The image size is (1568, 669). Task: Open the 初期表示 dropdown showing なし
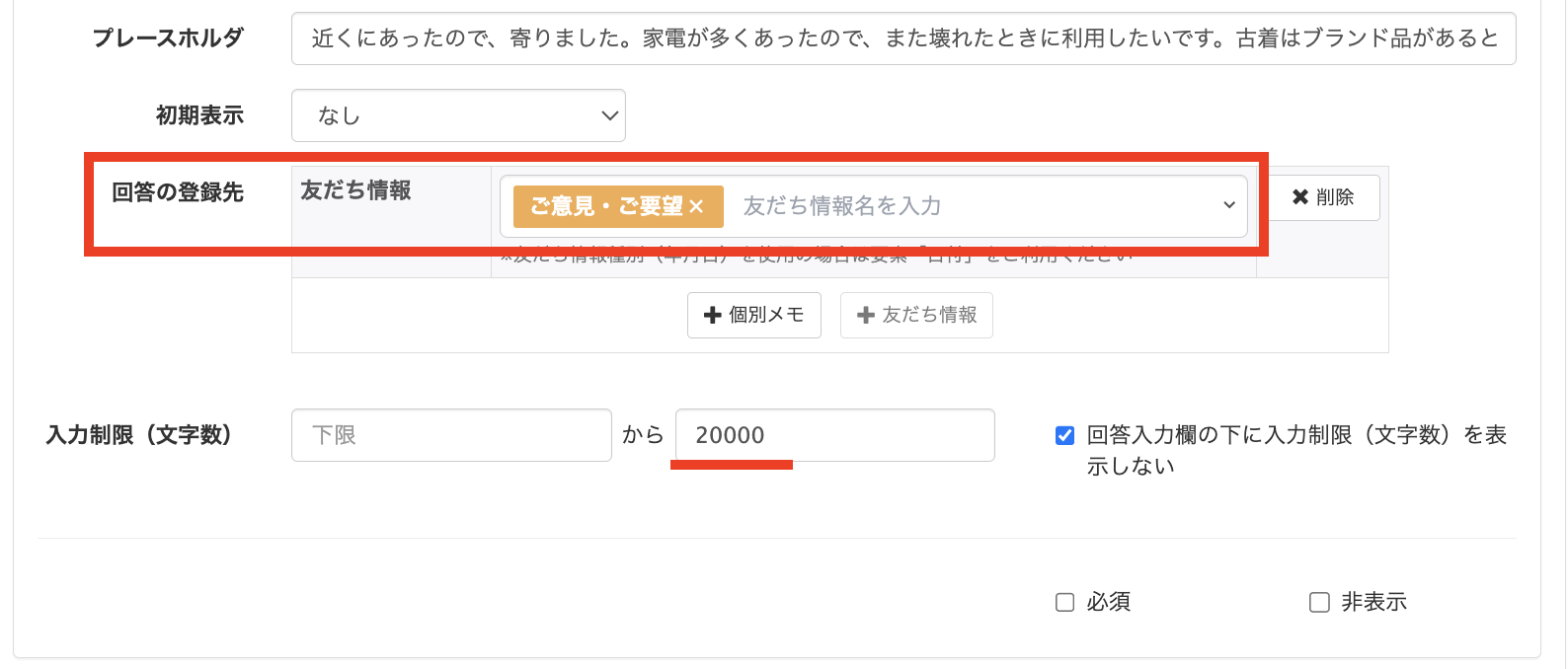[458, 115]
